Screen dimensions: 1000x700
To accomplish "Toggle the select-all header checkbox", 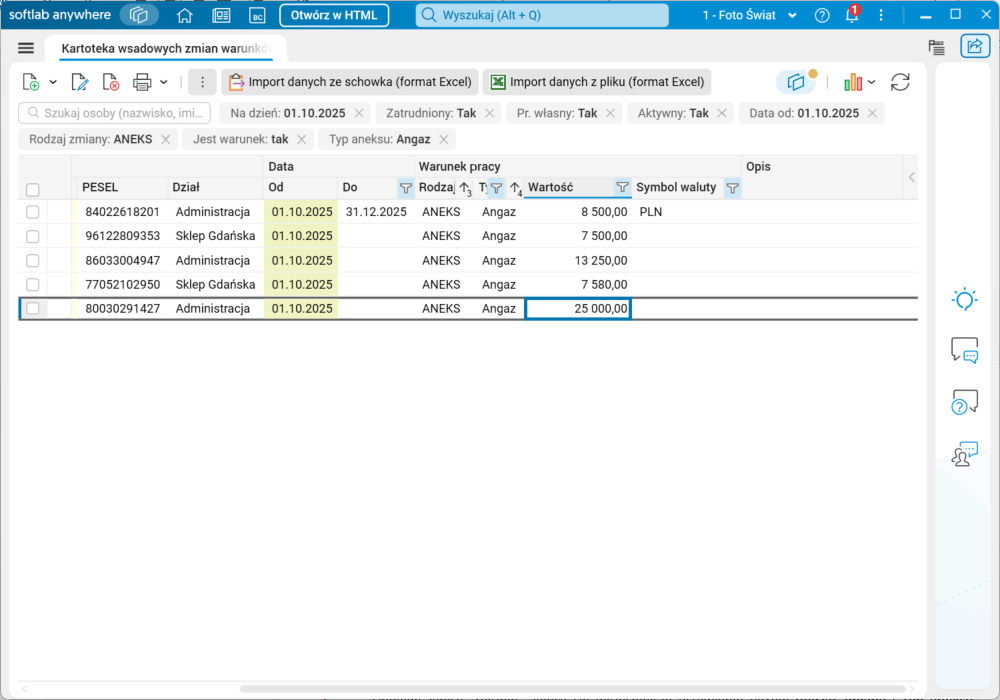I will tap(33, 189).
